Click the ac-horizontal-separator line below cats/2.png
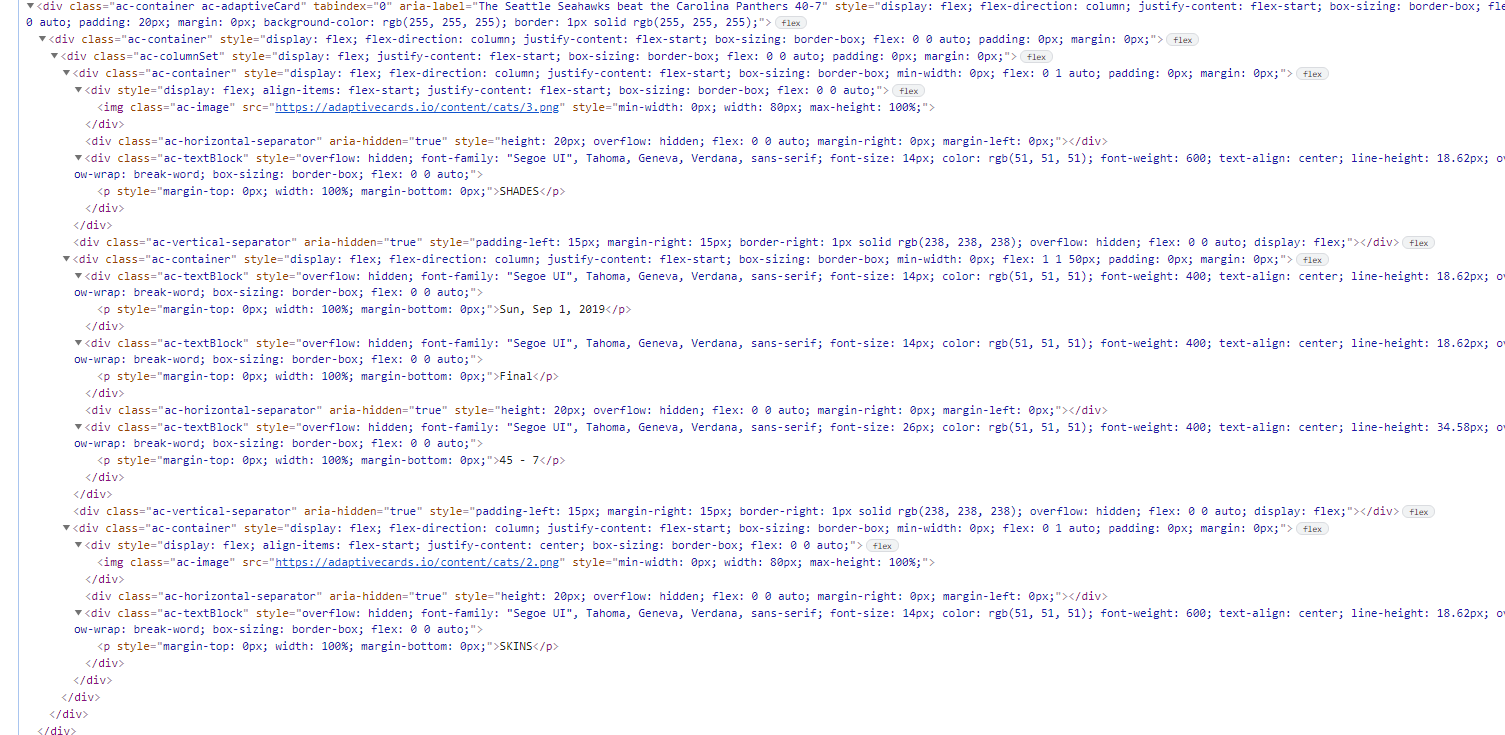Viewport: 1505px width, 735px height. (x=596, y=596)
